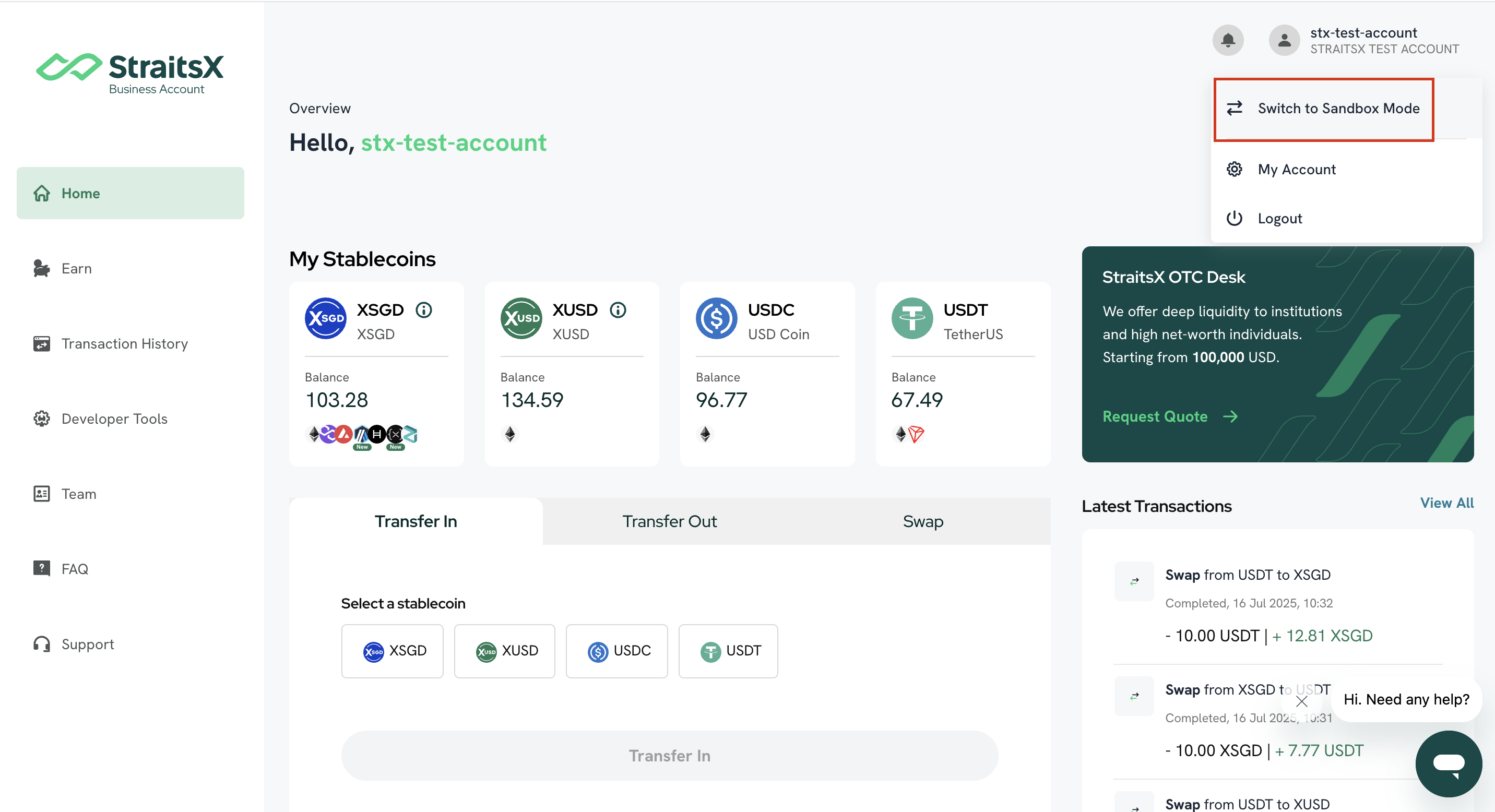Viewport: 1495px width, 812px height.
Task: Open the Team page
Action: [130, 494]
